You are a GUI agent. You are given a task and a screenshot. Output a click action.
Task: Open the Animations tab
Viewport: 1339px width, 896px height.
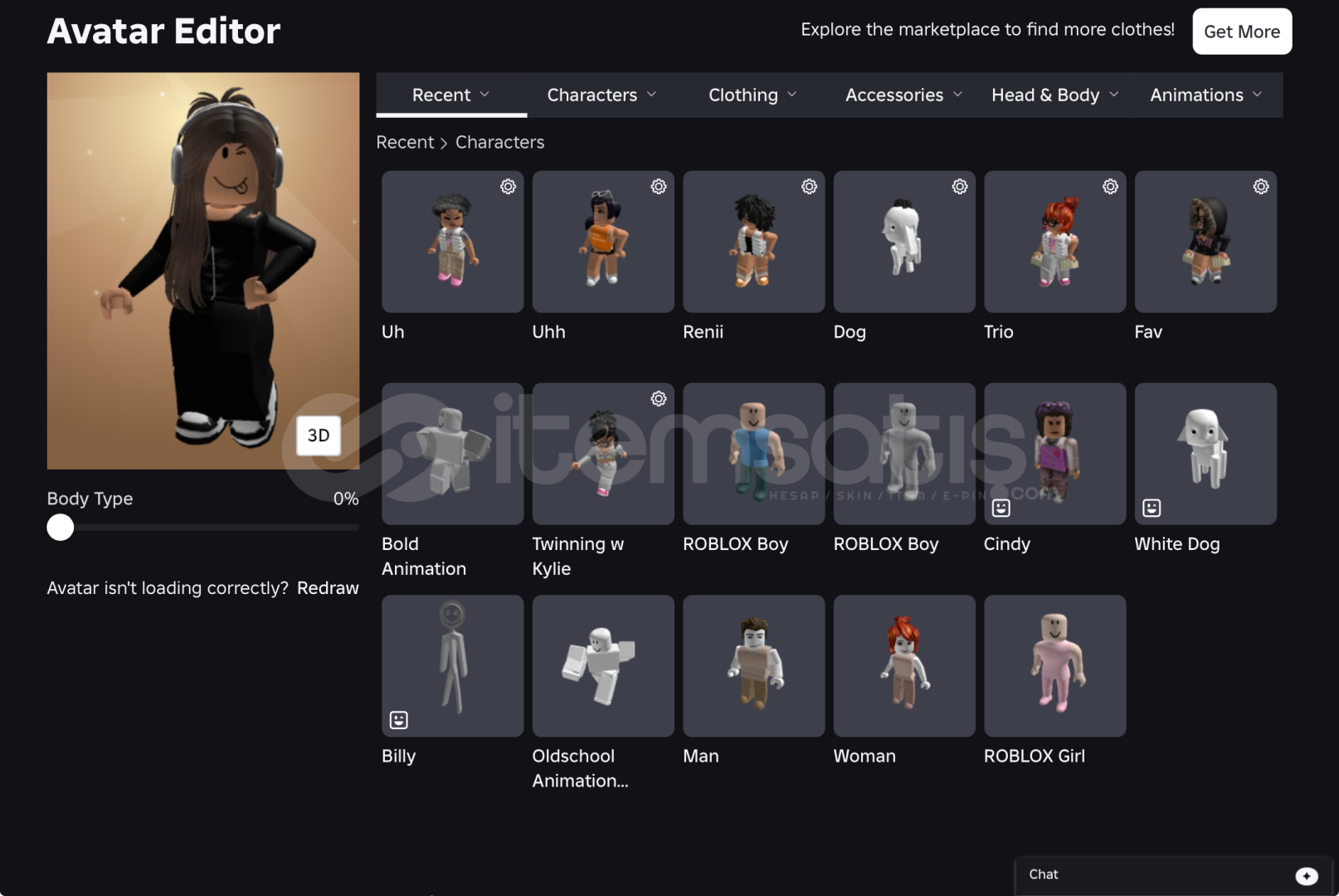[1206, 95]
